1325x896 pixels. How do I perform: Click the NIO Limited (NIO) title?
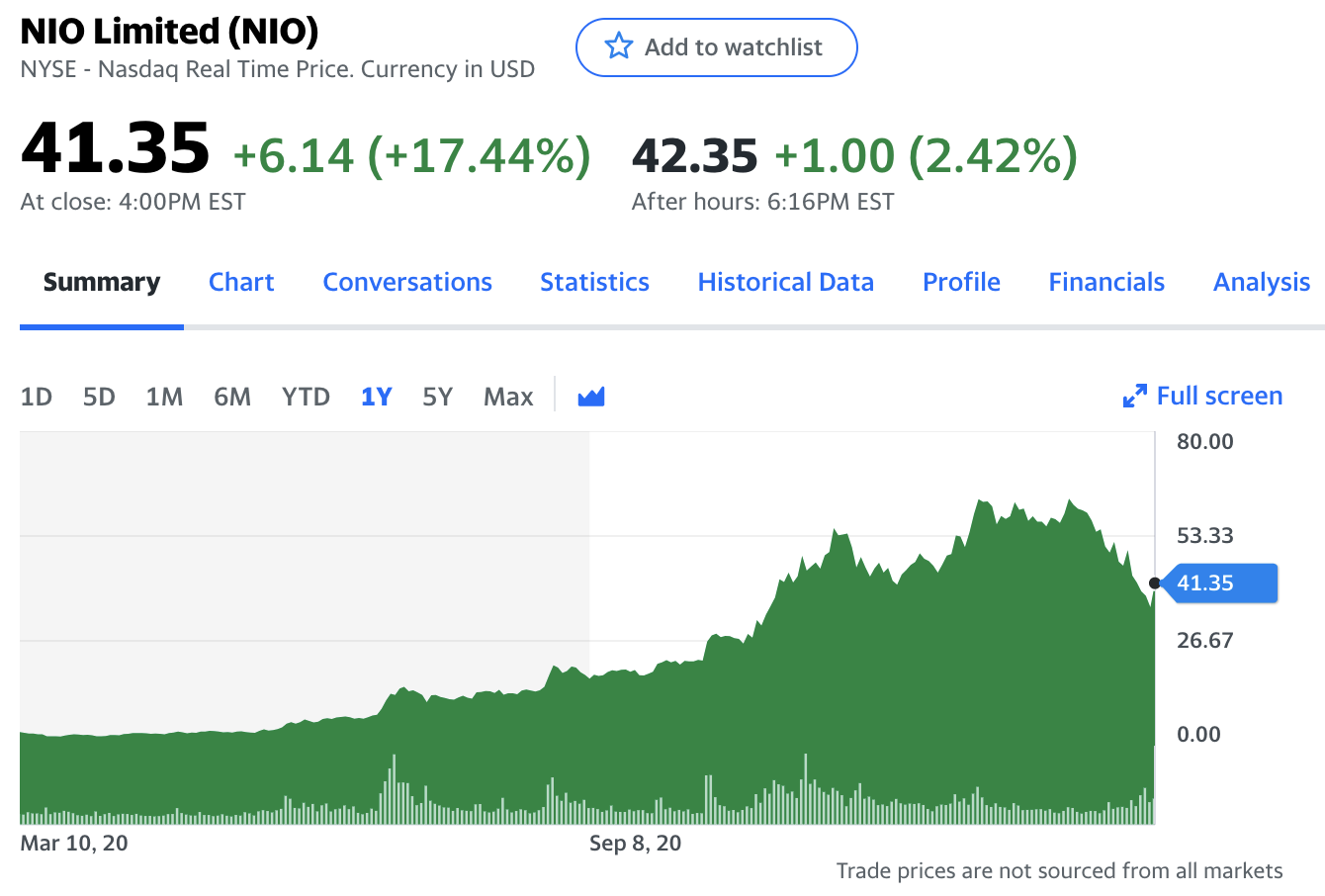pos(169,32)
